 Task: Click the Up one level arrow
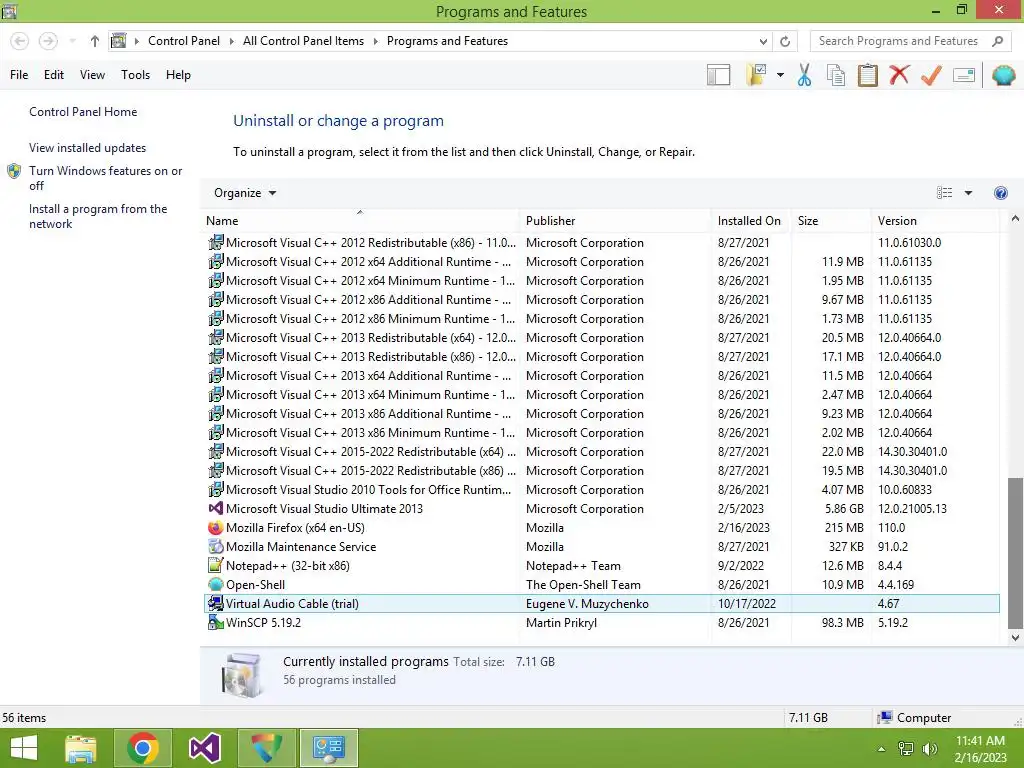click(x=95, y=41)
